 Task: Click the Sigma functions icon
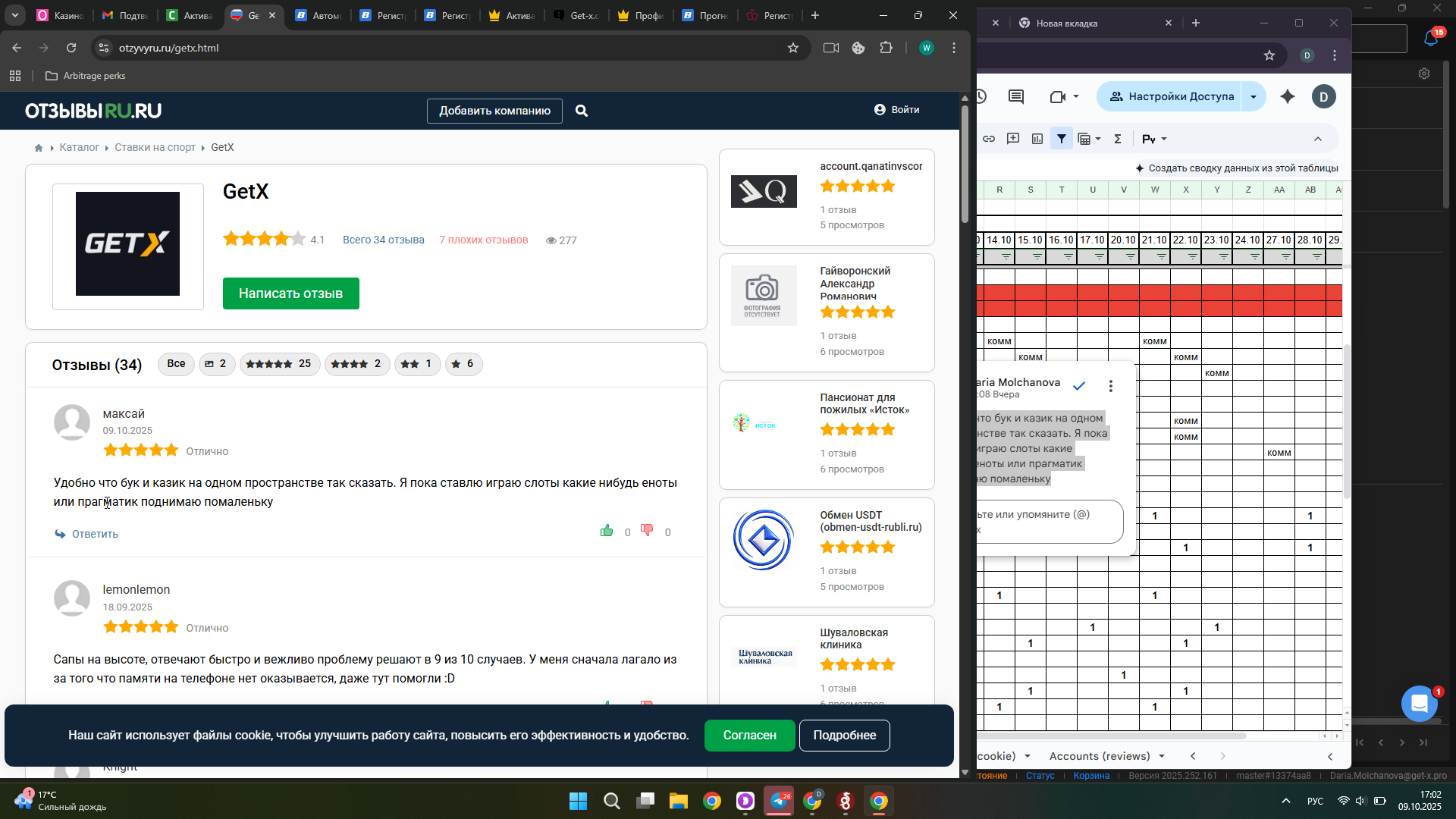click(x=1117, y=139)
